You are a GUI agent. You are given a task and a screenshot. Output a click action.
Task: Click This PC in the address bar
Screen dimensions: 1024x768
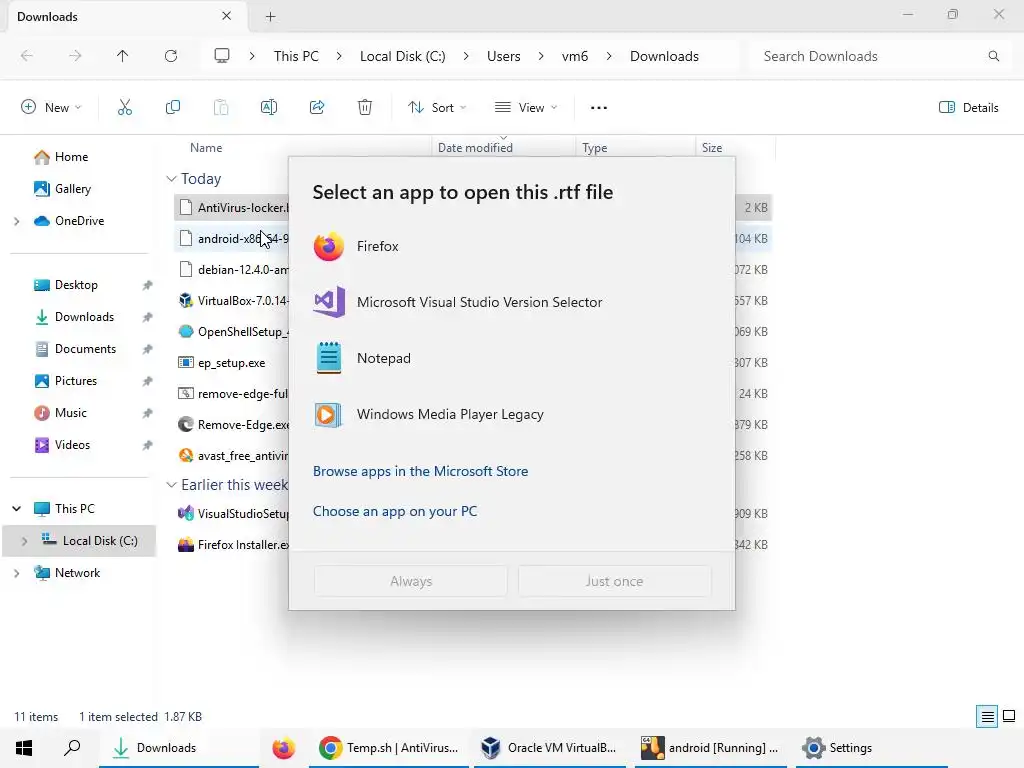pyautogui.click(x=296, y=56)
